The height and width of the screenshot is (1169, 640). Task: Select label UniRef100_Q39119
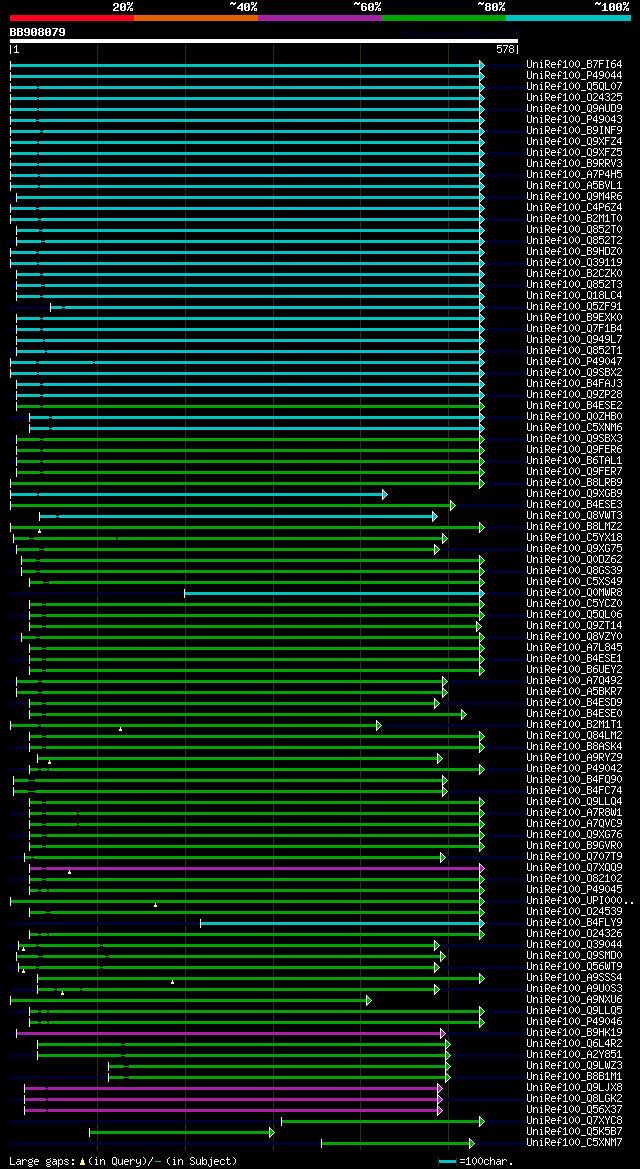point(574,262)
